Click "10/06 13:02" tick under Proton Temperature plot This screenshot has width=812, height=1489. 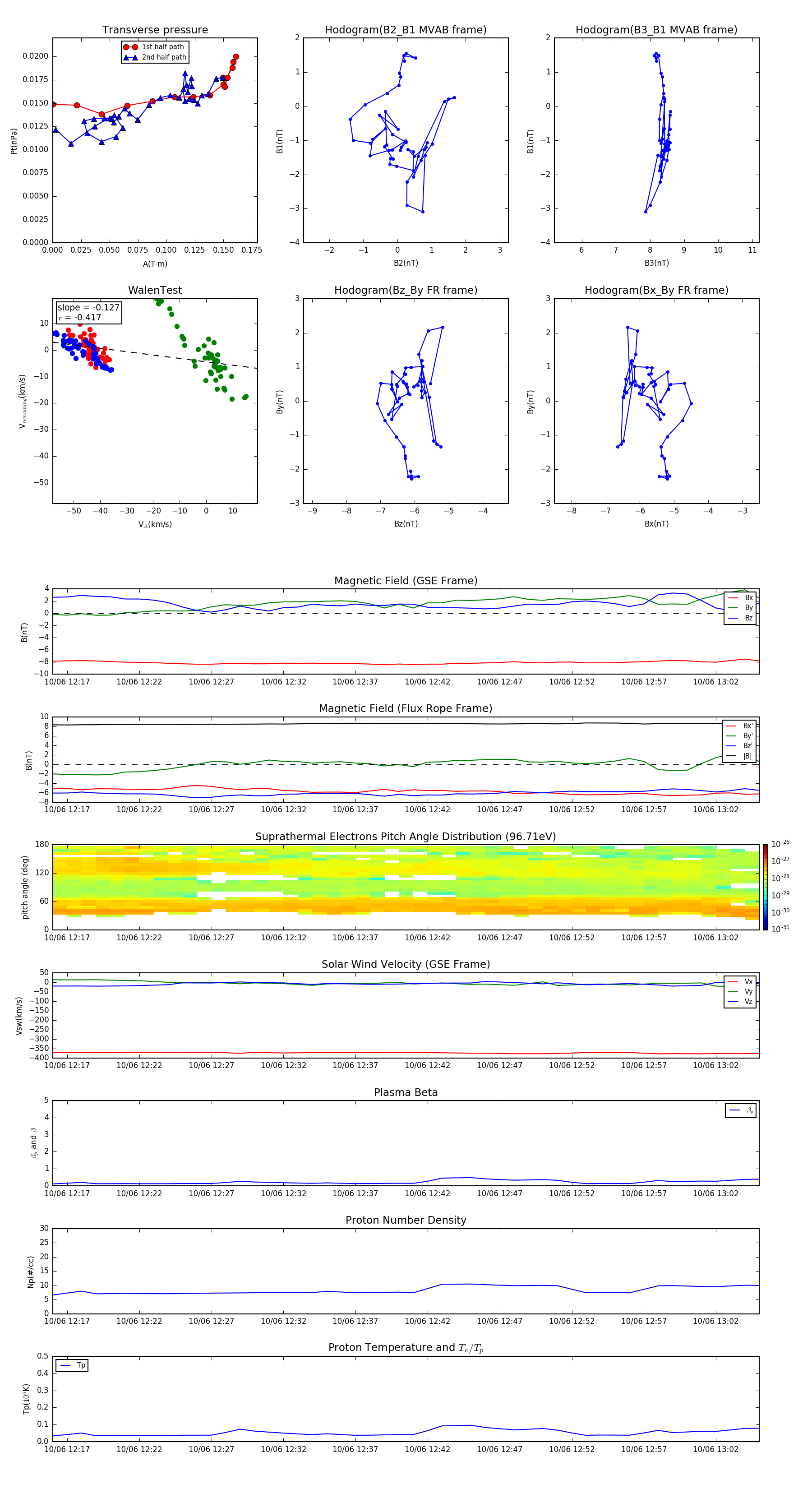coord(715,1449)
